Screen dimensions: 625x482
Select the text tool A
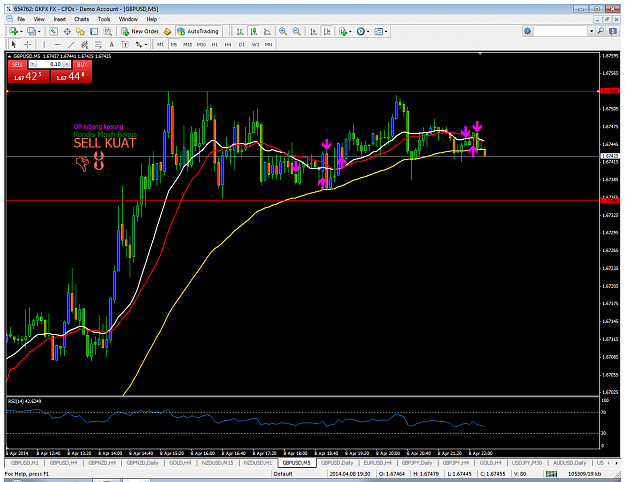point(112,44)
